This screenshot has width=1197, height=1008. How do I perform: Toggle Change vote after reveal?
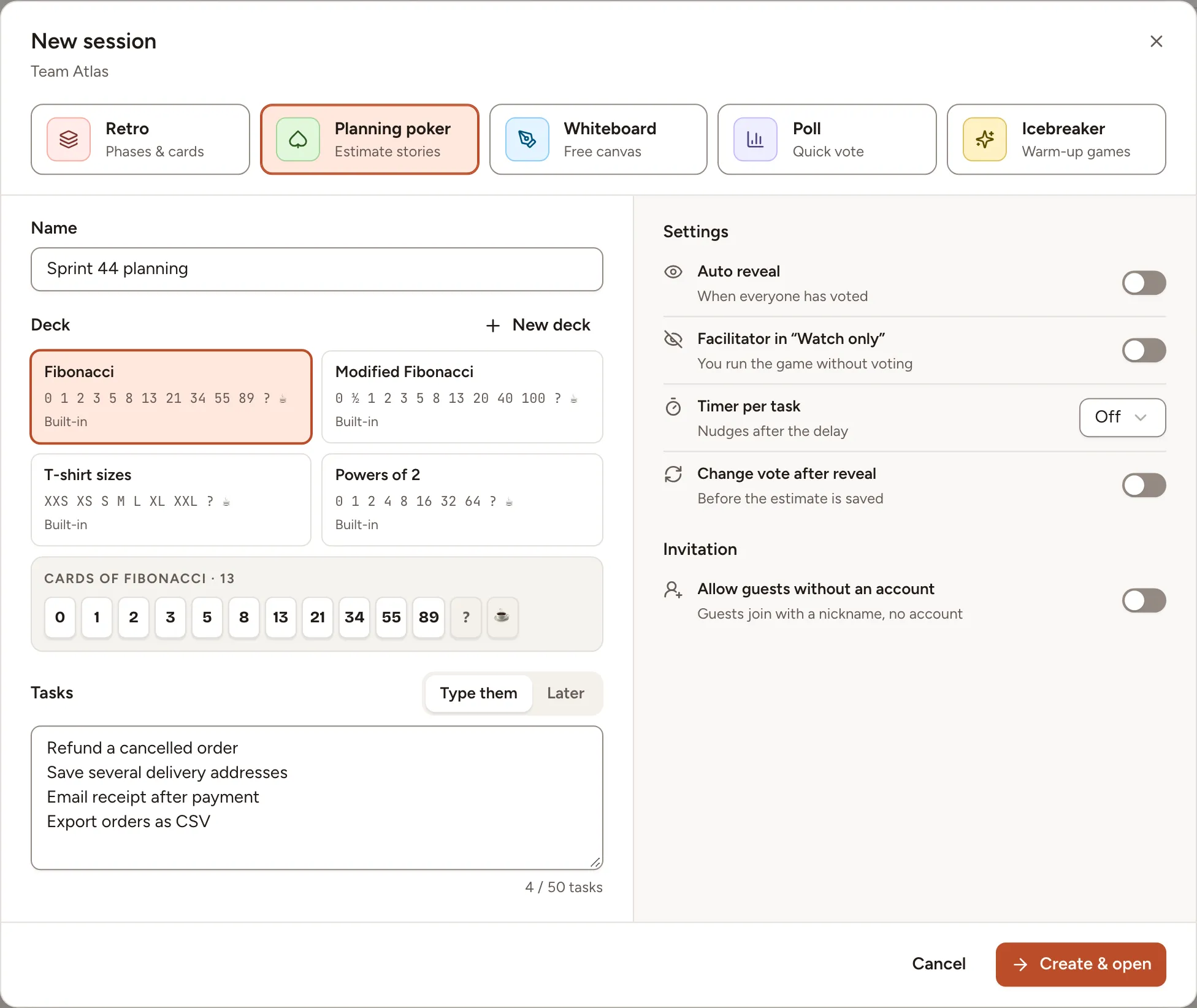point(1144,486)
